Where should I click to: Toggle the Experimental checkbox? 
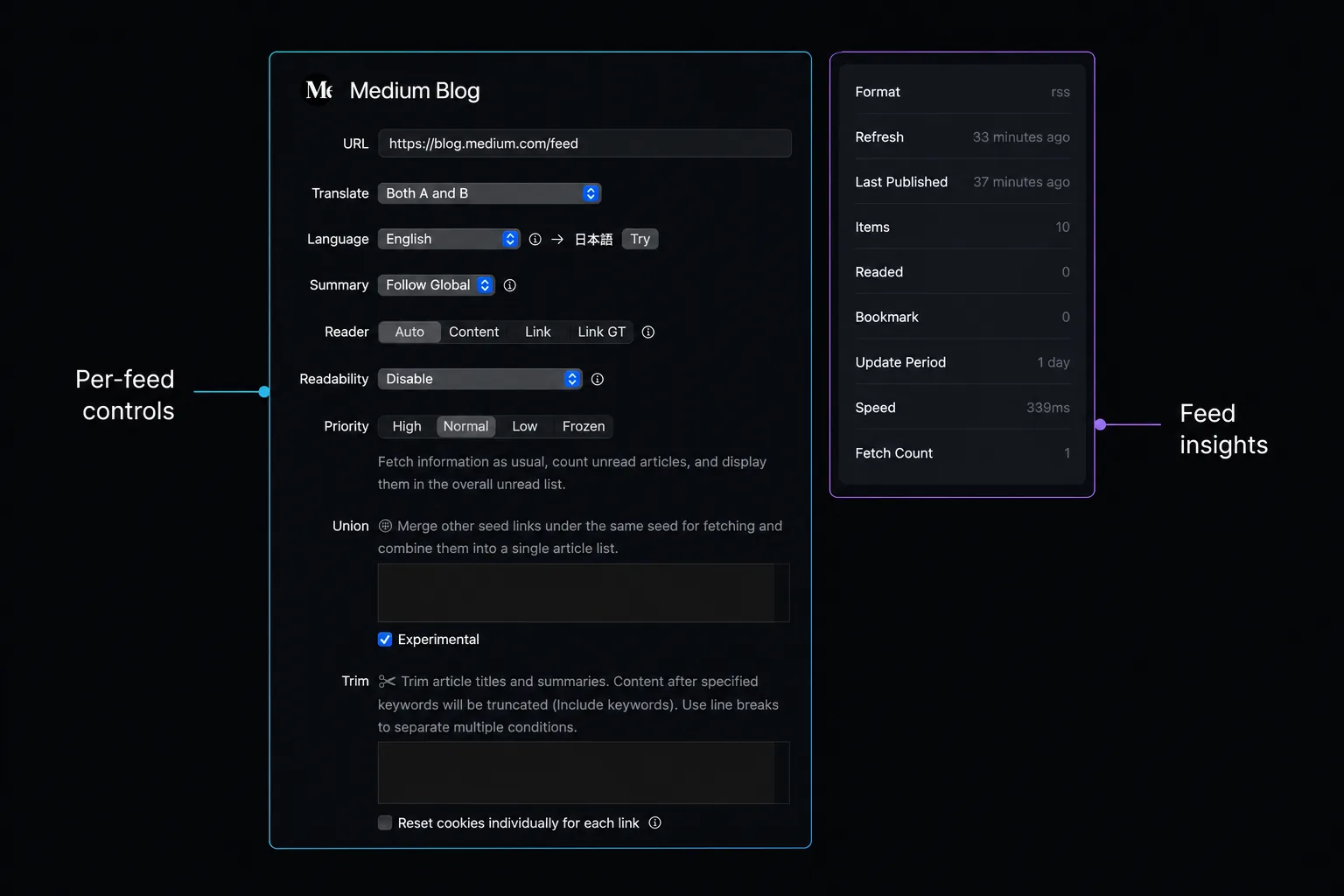point(385,640)
